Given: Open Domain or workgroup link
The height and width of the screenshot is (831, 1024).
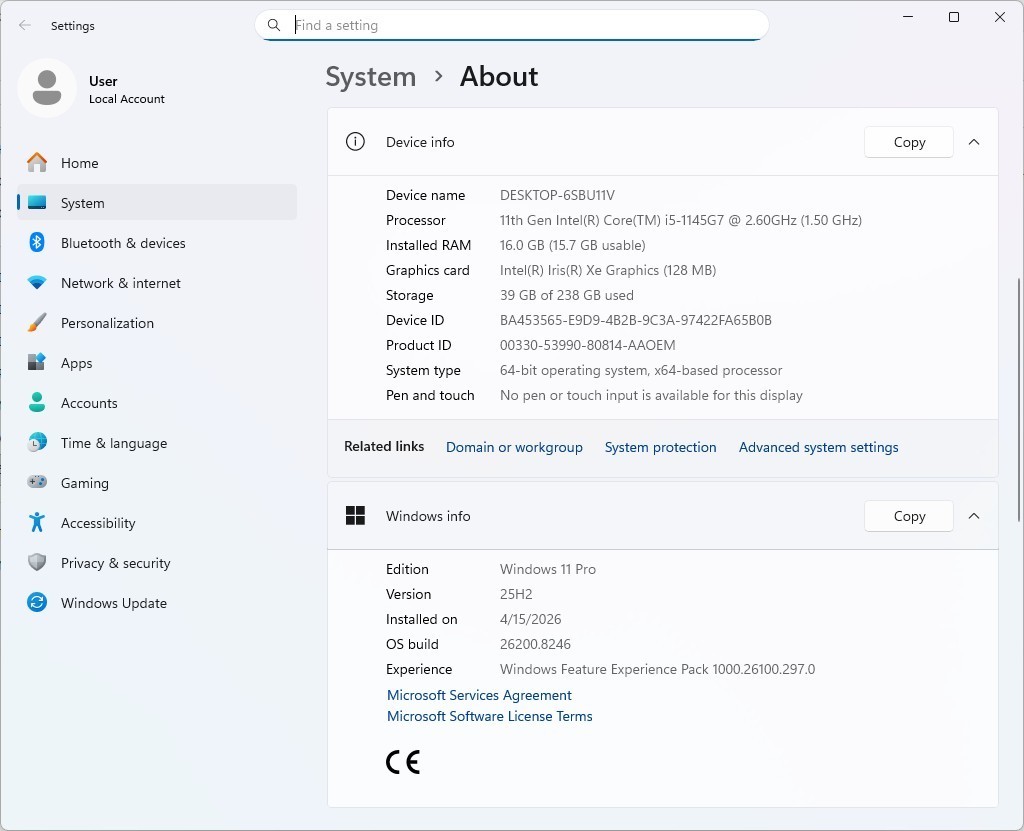Looking at the screenshot, I should click(514, 447).
